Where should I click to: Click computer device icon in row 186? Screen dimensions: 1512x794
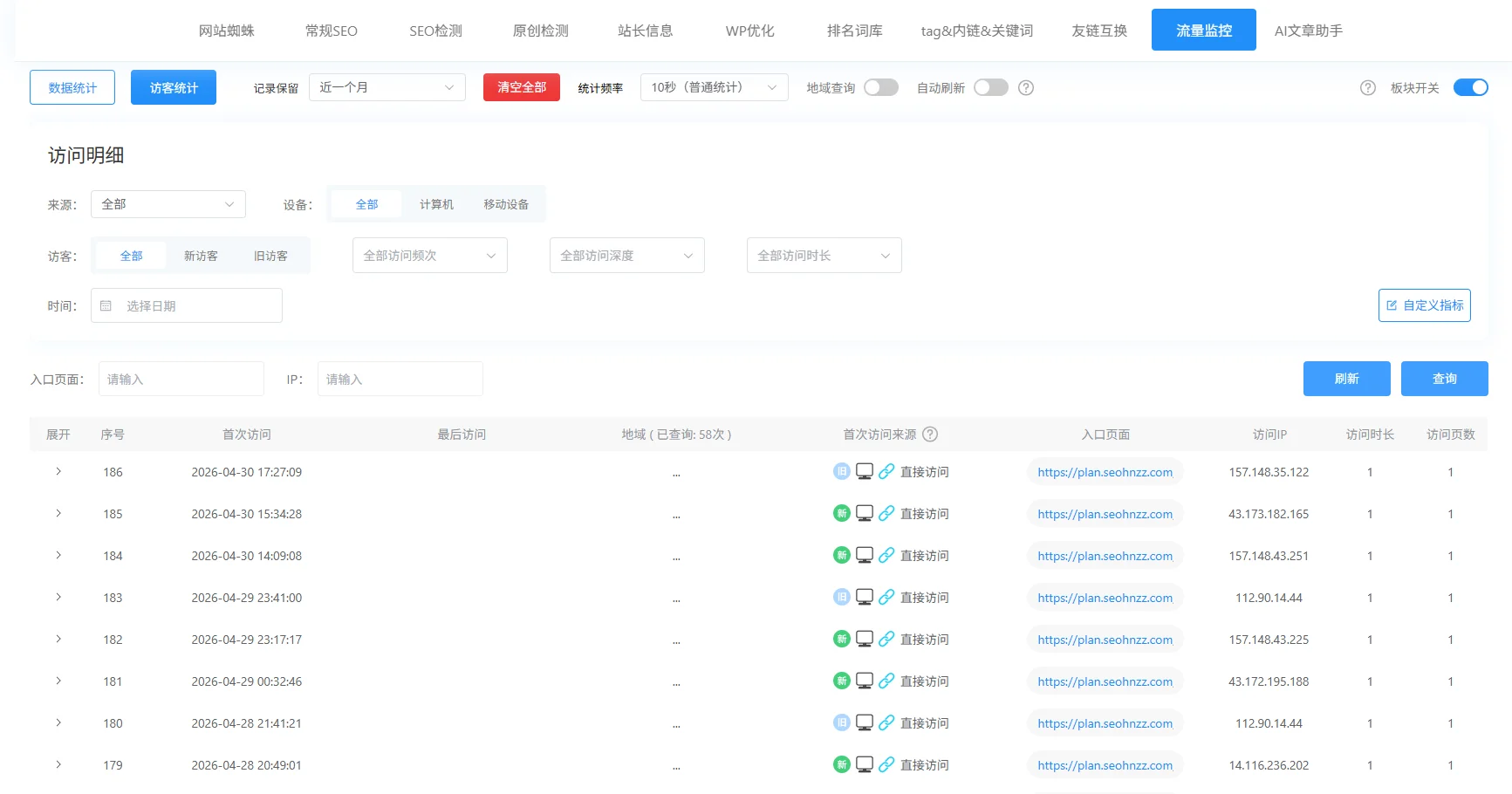tap(865, 471)
